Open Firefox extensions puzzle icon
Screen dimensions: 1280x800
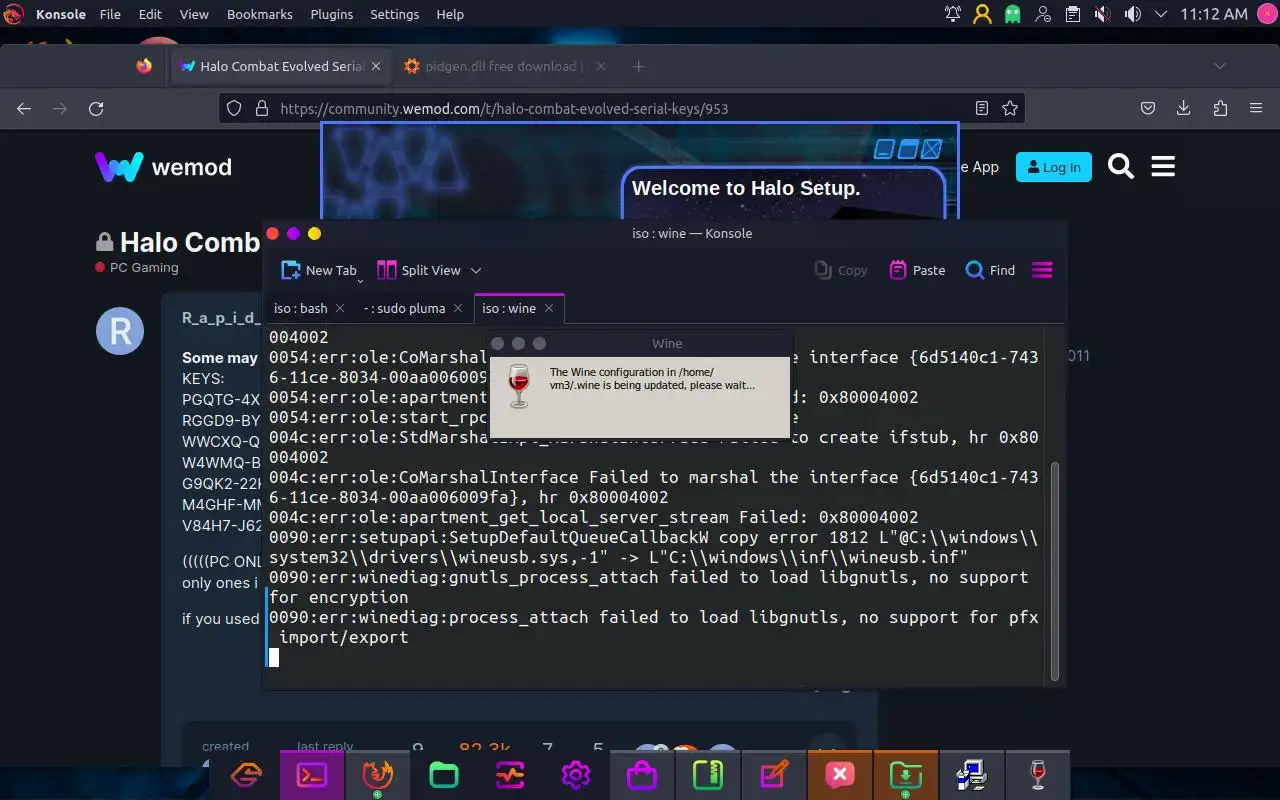click(x=1220, y=108)
